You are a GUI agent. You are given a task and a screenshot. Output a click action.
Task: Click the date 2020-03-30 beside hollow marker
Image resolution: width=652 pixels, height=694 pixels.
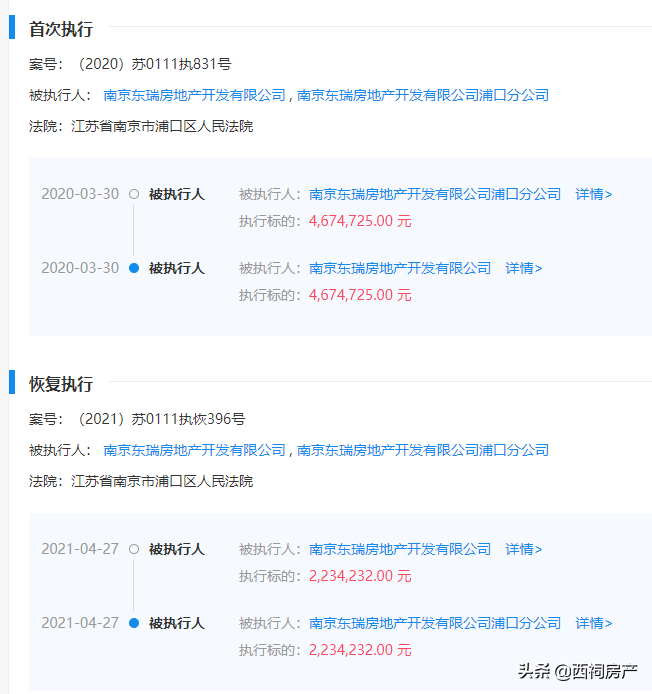click(80, 194)
